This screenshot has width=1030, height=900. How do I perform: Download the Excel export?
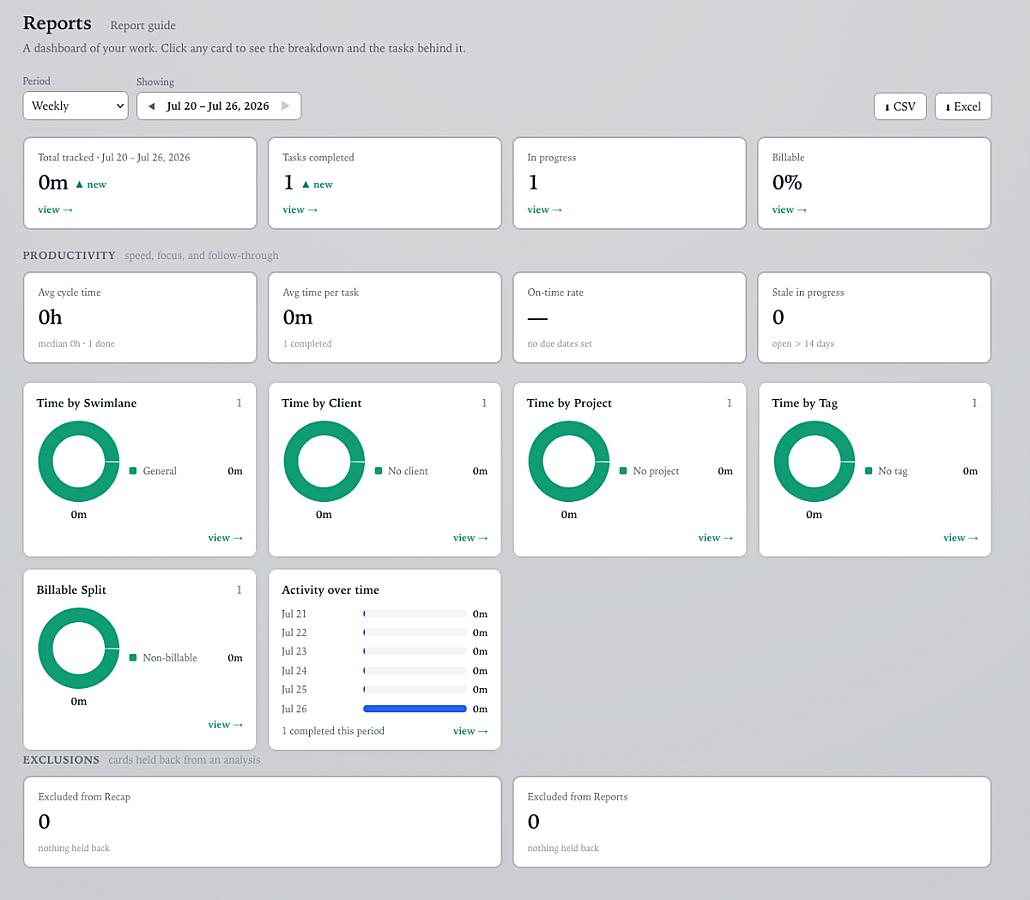(963, 106)
